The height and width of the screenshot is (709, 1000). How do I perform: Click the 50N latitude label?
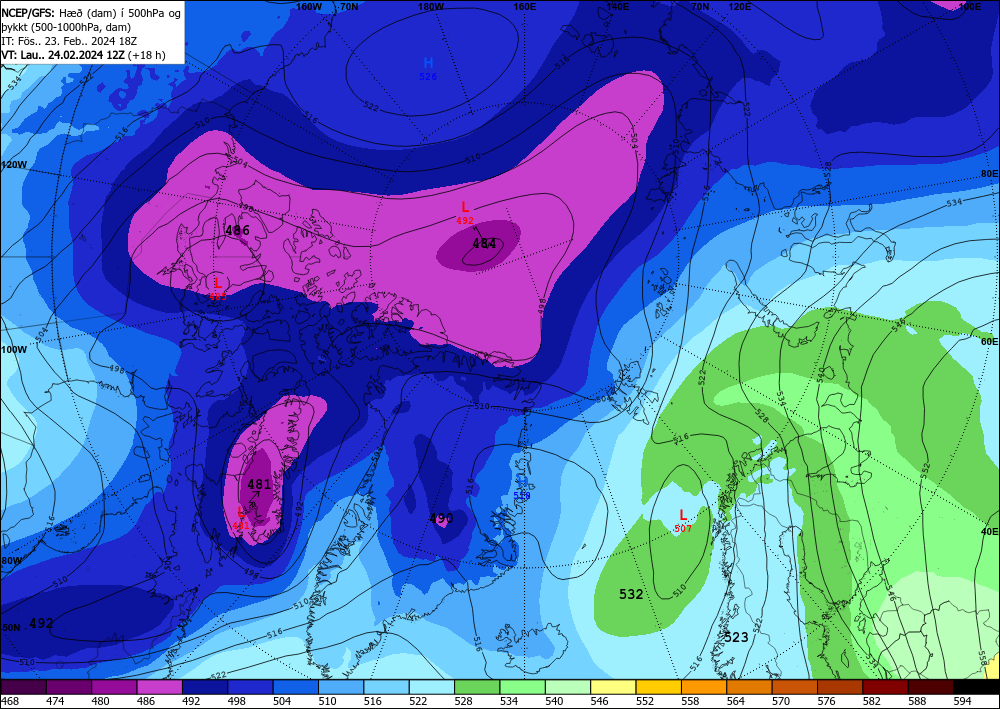coord(11,627)
